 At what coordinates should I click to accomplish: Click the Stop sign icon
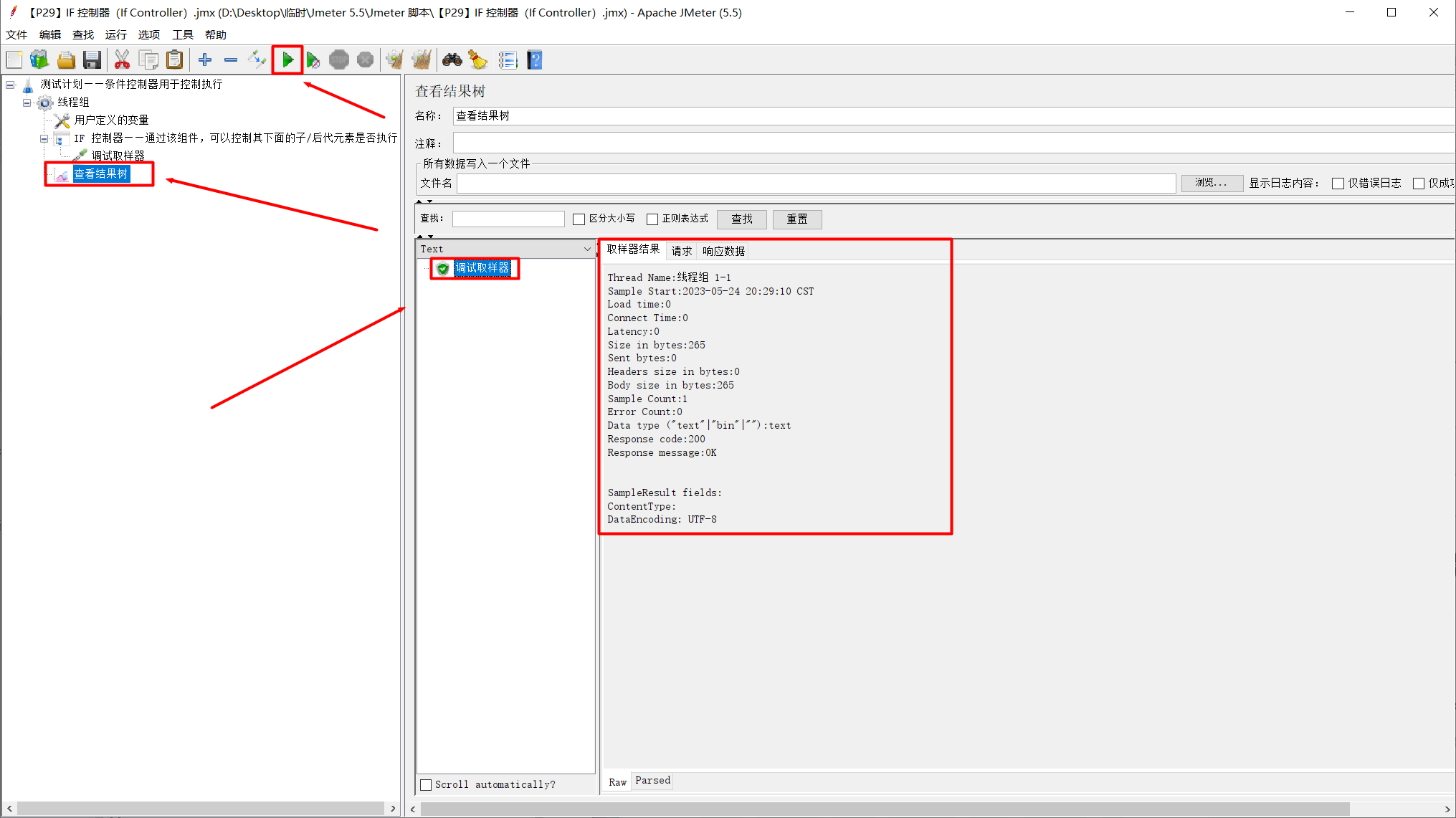coord(339,60)
